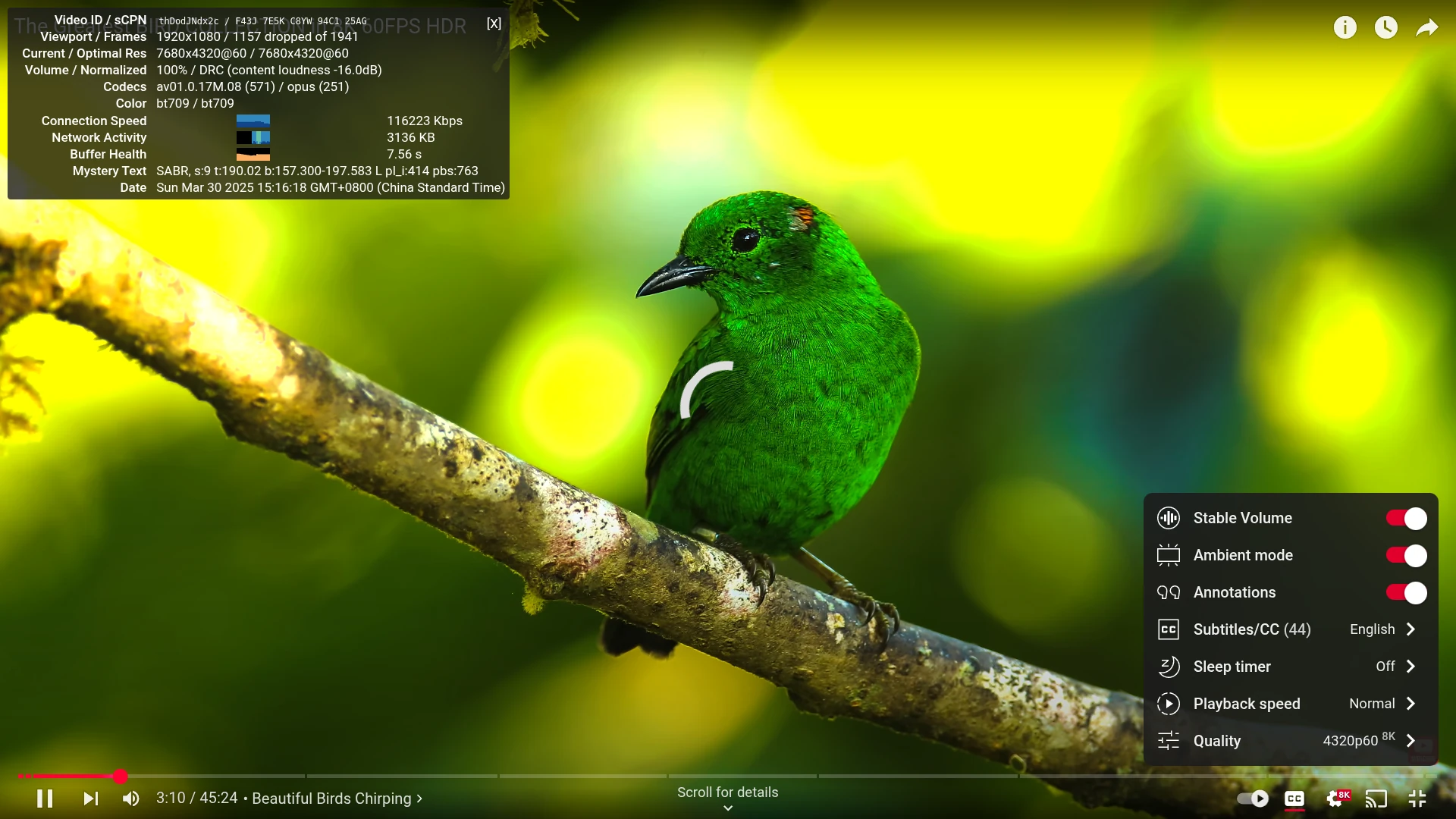Viewport: 1456px width, 819px height.
Task: Pause the video playback
Action: (x=45, y=799)
